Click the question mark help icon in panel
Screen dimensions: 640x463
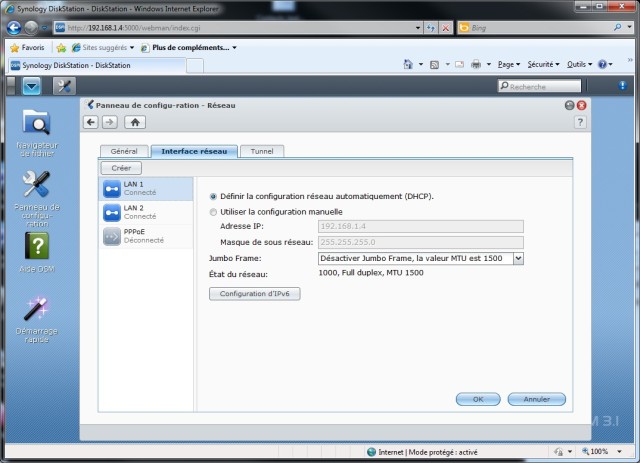click(x=580, y=122)
